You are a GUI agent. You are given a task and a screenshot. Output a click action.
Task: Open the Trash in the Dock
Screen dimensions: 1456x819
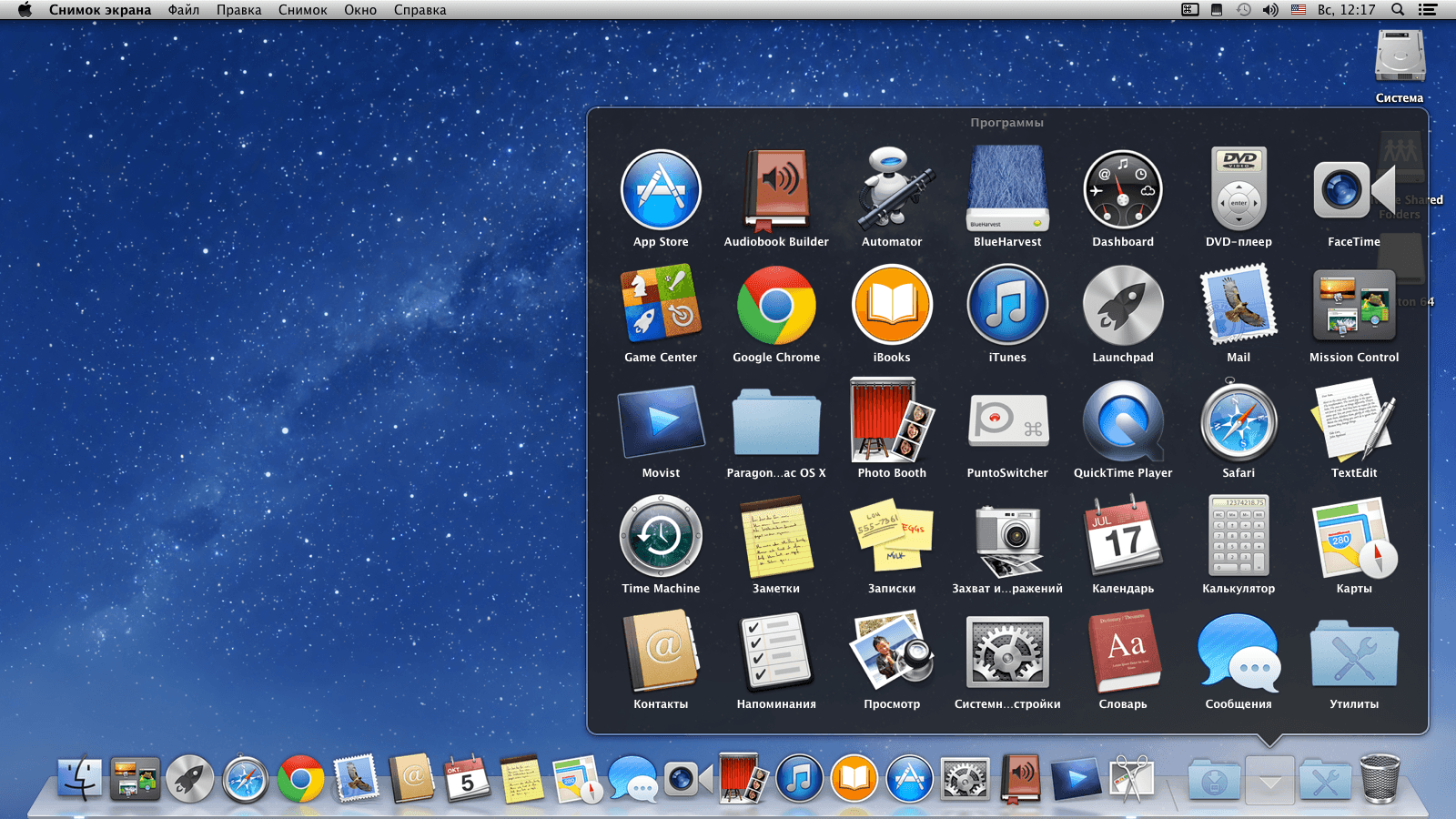point(1380,779)
